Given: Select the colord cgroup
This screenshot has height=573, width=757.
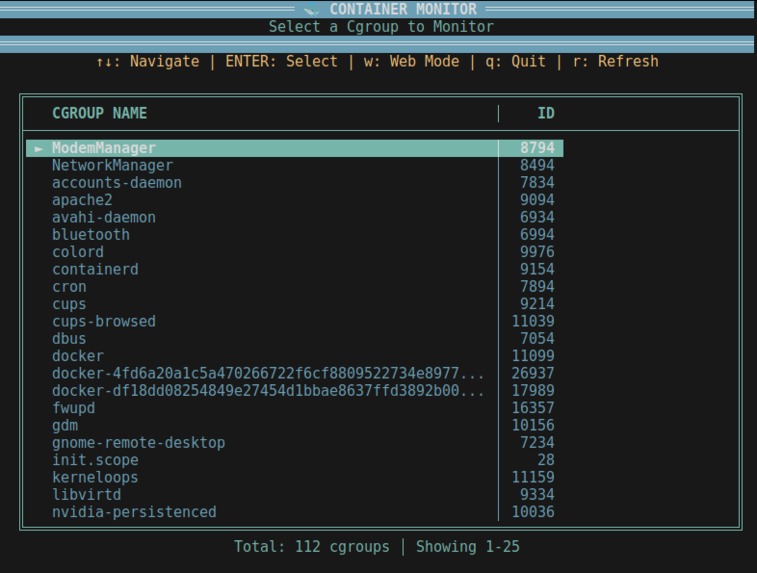Looking at the screenshot, I should point(78,252).
